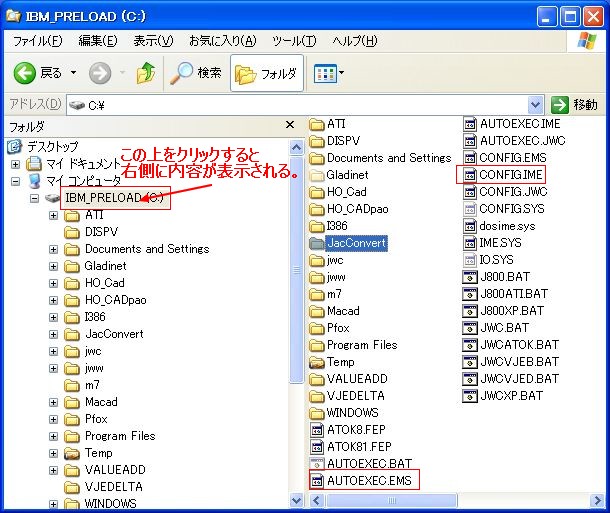Select the JWCXP.BAT file
610x513 pixels.
coord(511,396)
